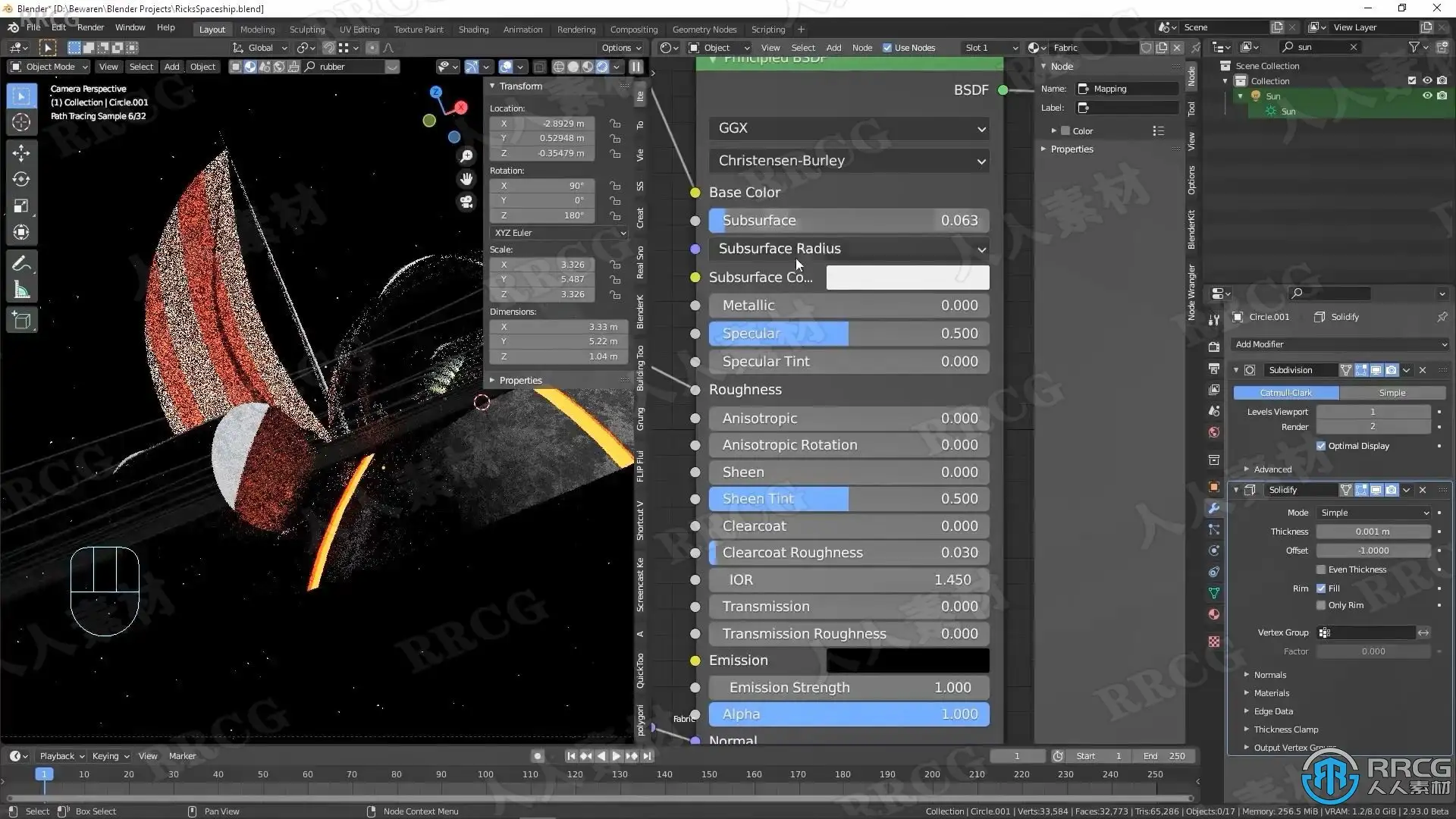Toggle camera view icon in viewport
This screenshot has height=819, width=1456.
466,202
